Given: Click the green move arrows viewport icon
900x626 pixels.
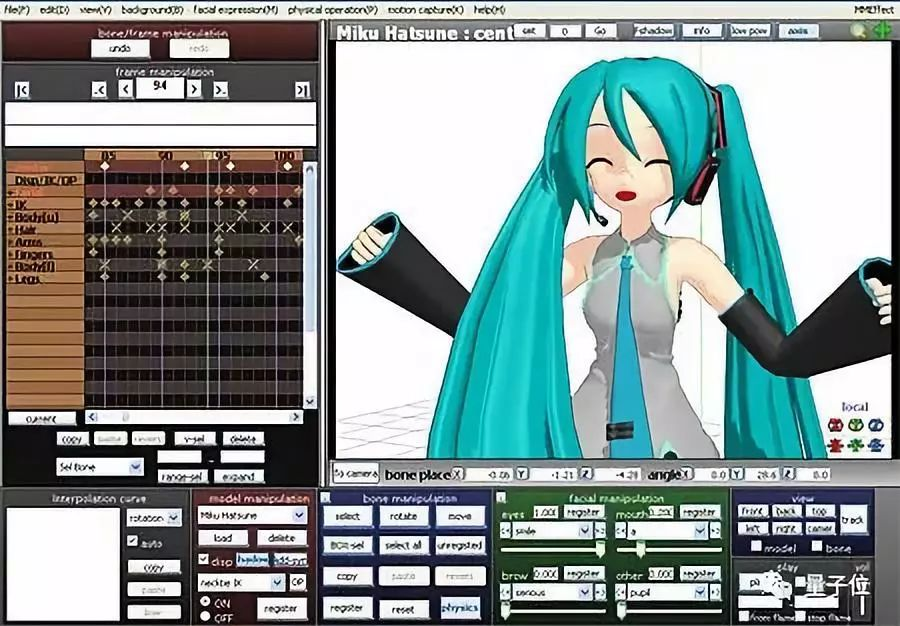Looking at the screenshot, I should click(881, 31).
